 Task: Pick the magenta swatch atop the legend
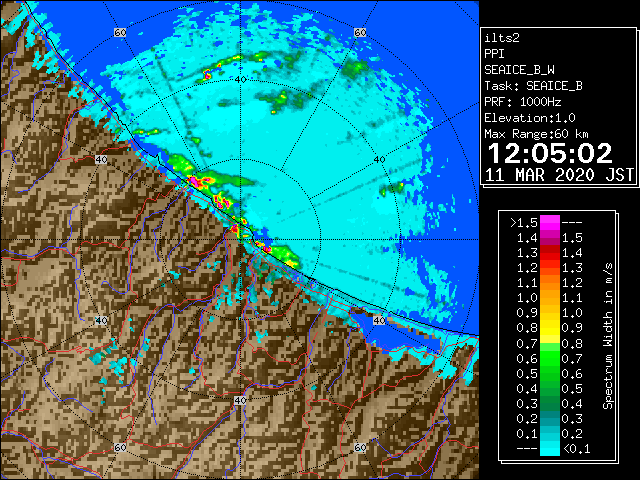pos(550,223)
